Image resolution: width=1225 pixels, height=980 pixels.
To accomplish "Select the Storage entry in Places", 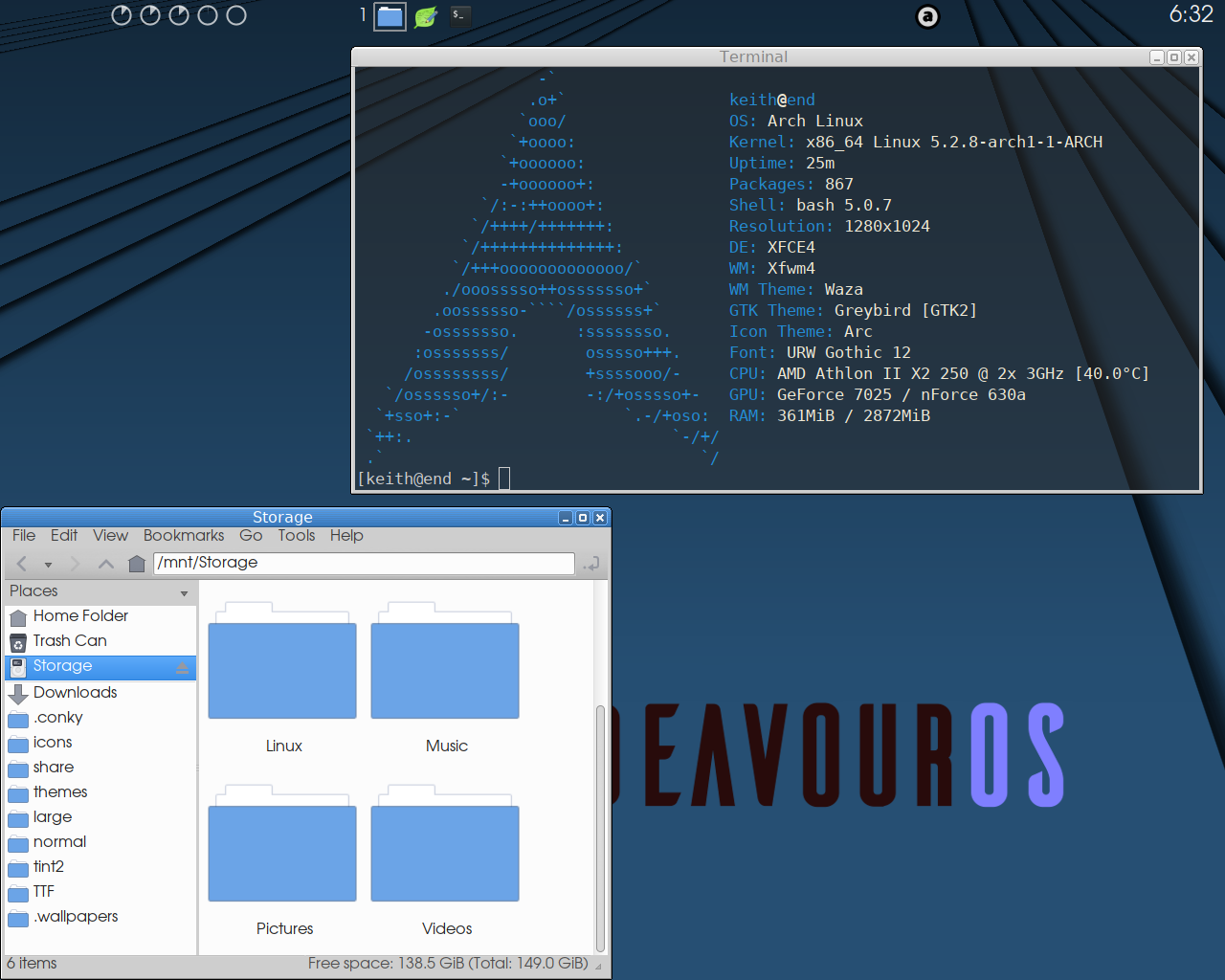I will tap(100, 667).
